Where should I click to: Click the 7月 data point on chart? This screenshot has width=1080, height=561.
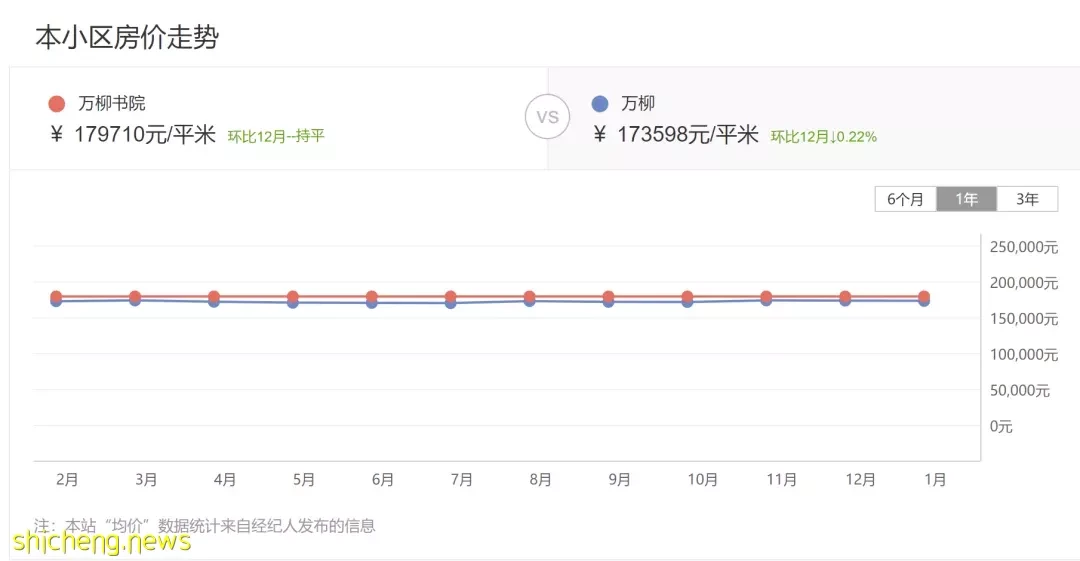pos(450,298)
